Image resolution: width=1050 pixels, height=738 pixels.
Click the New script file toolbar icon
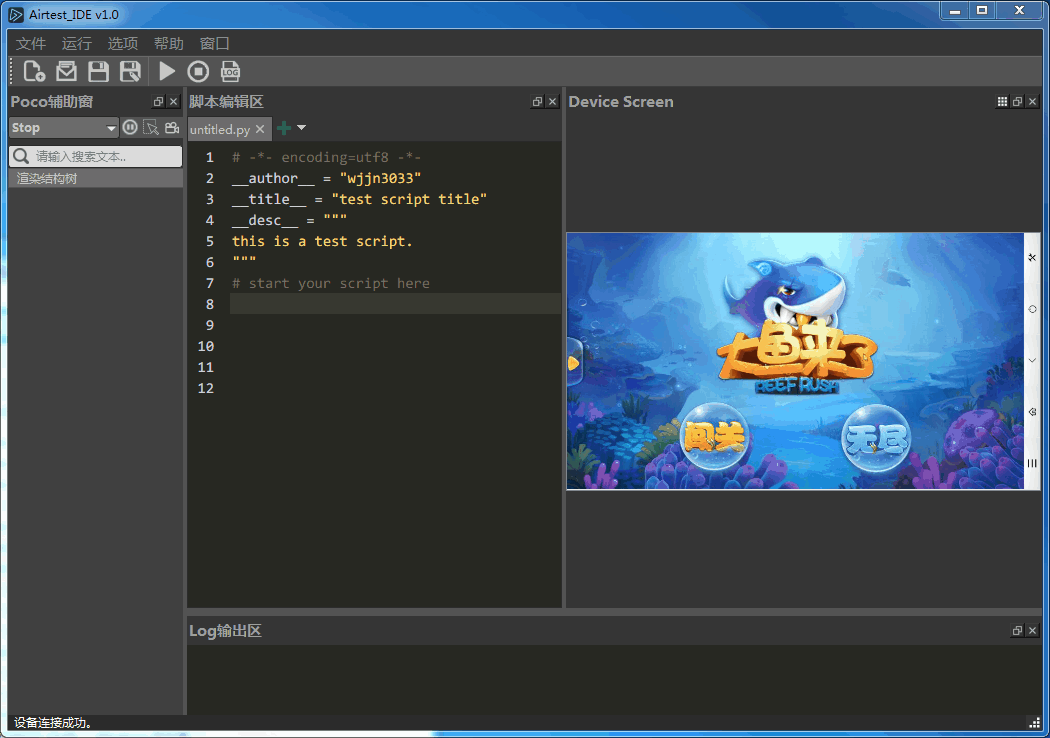click(x=34, y=71)
